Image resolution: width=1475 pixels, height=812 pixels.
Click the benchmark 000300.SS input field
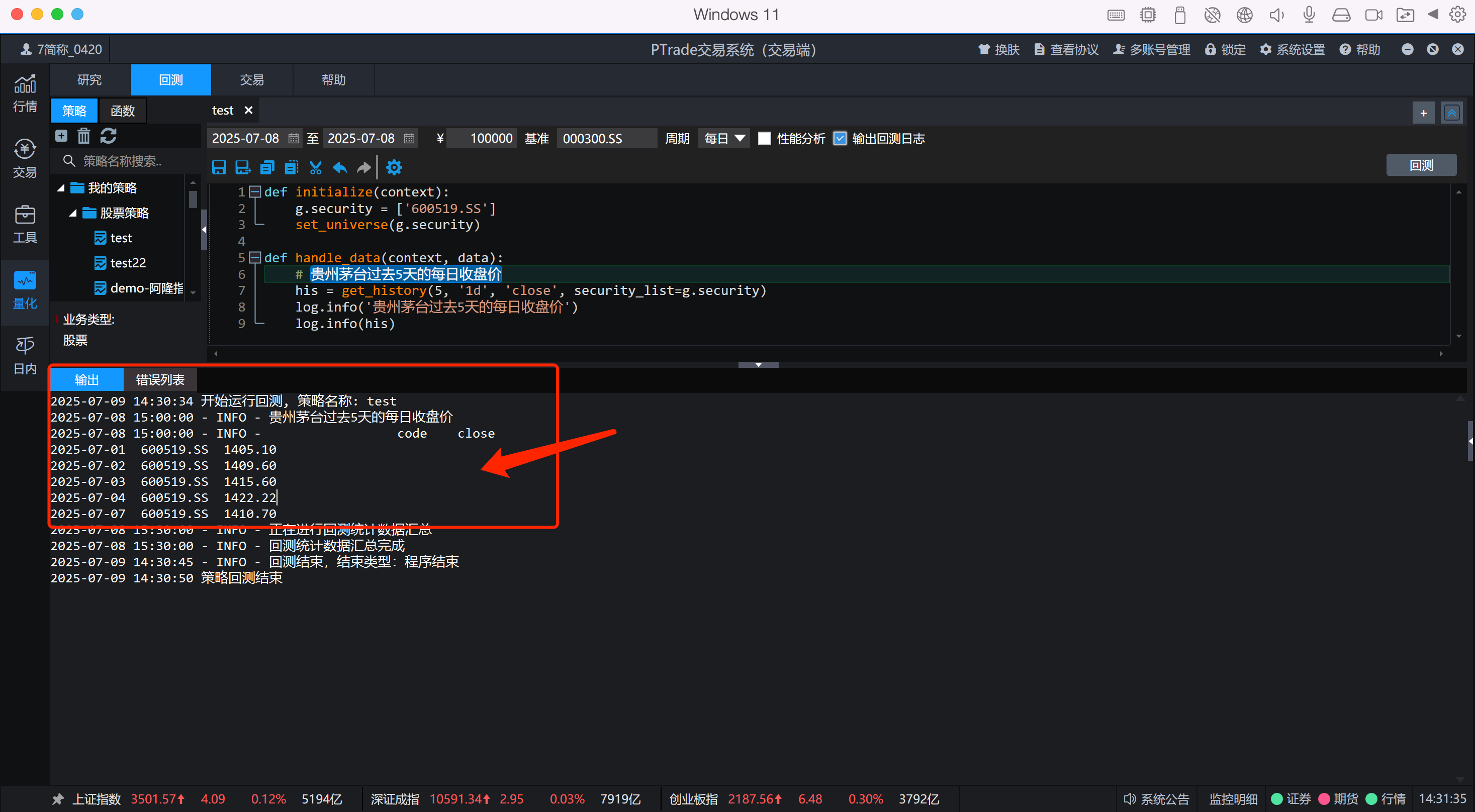606,139
